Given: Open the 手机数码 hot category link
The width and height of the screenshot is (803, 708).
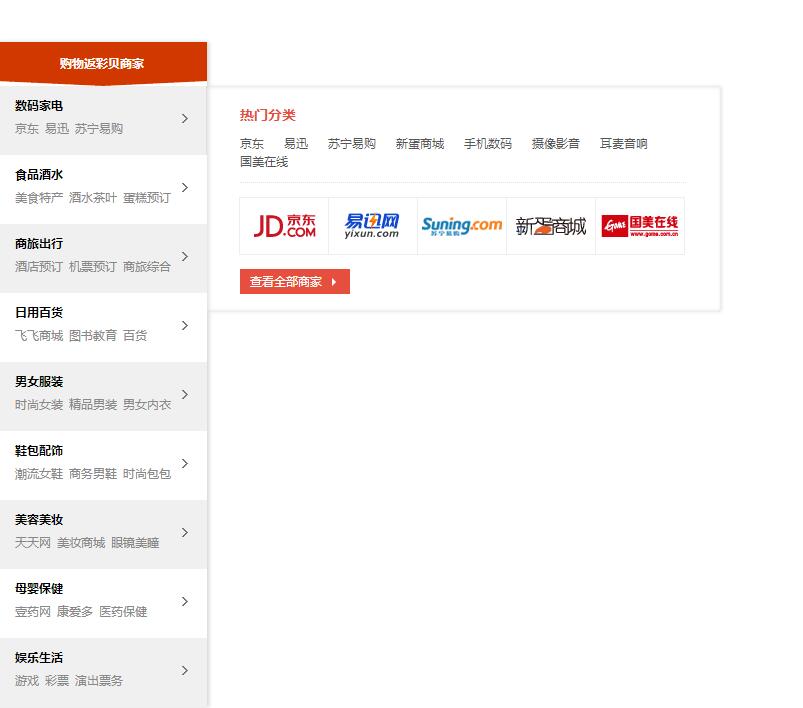Looking at the screenshot, I should pos(487,144).
